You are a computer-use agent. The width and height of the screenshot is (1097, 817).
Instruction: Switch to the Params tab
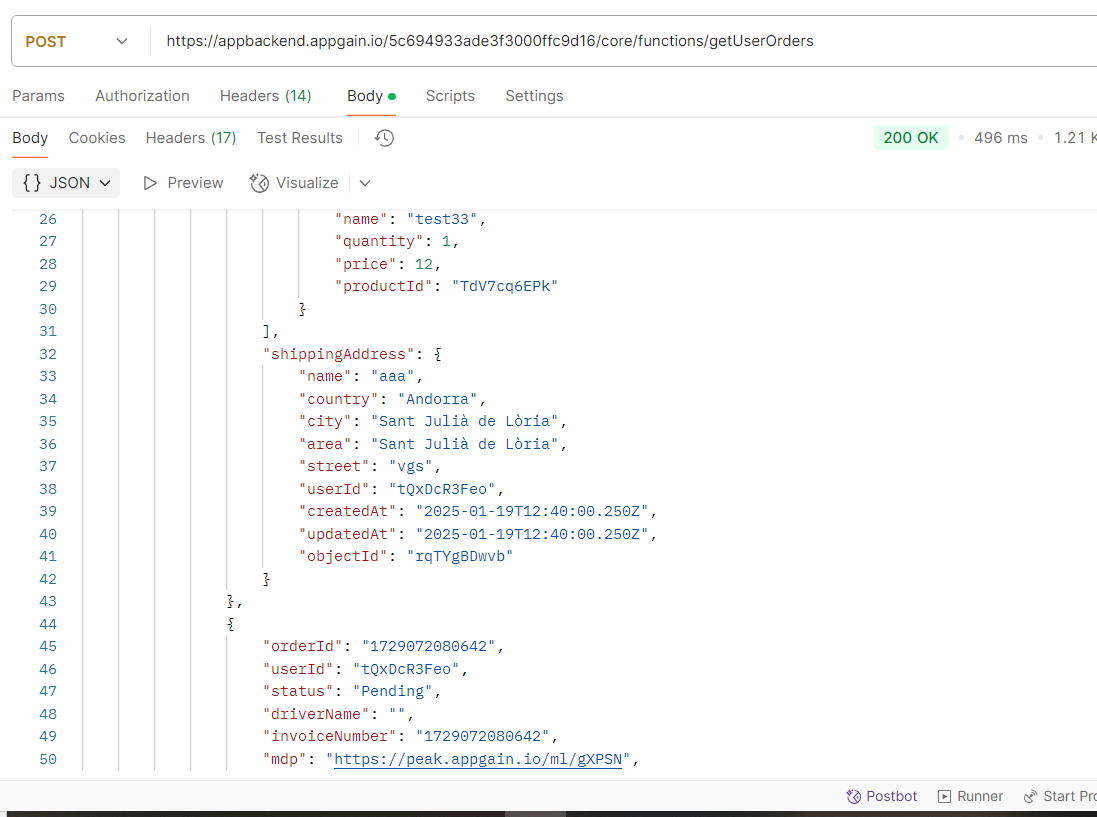[38, 96]
